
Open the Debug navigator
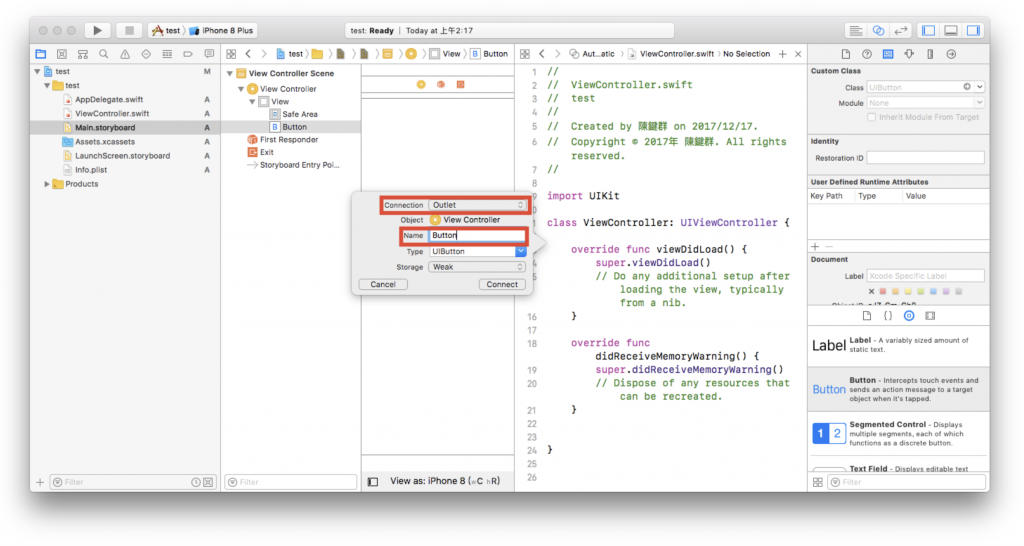tap(167, 54)
